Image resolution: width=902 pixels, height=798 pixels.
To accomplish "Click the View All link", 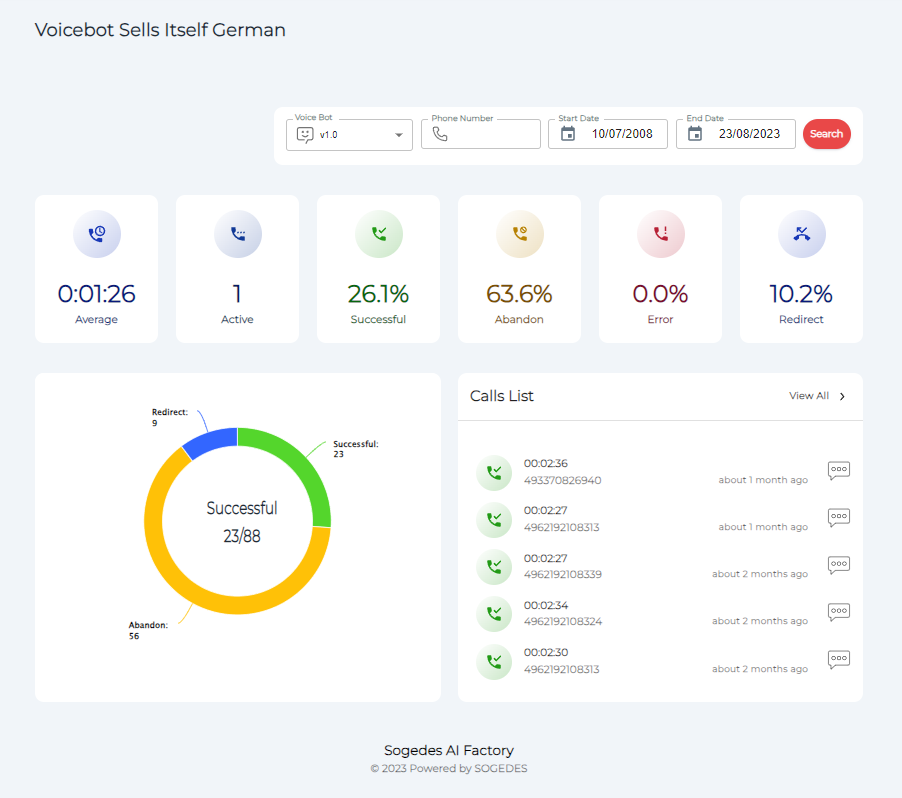I will point(808,396).
